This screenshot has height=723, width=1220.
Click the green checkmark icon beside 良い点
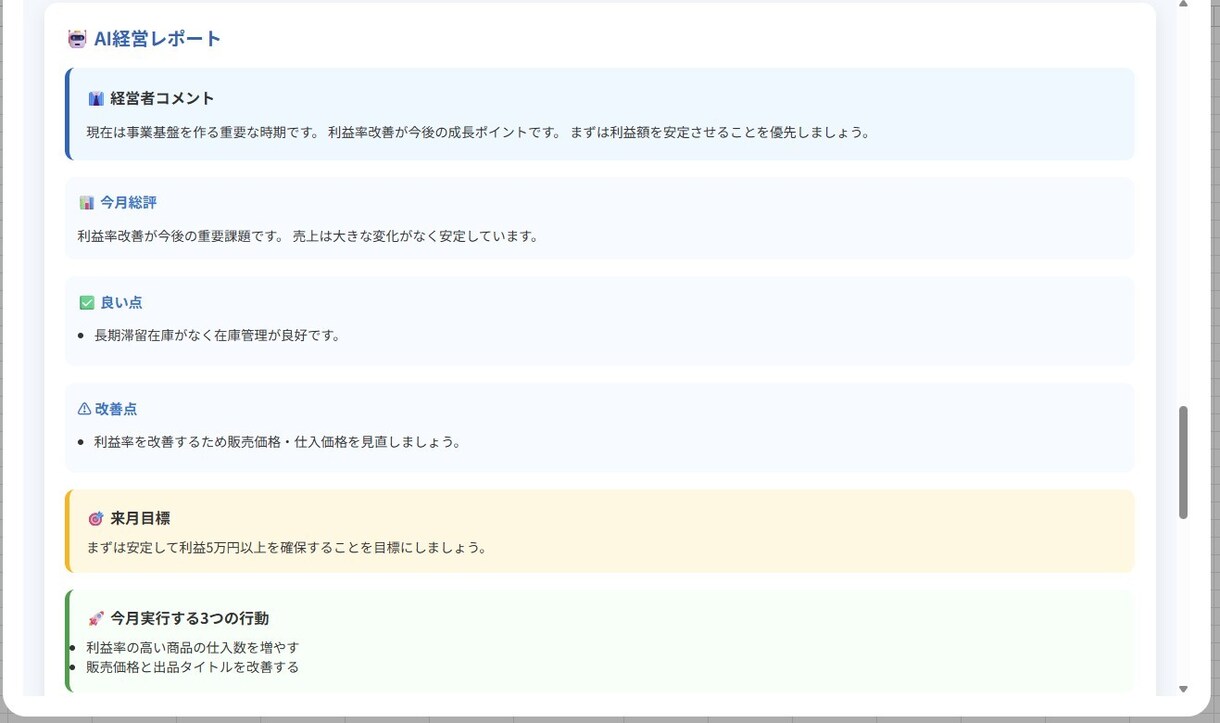pyautogui.click(x=87, y=303)
